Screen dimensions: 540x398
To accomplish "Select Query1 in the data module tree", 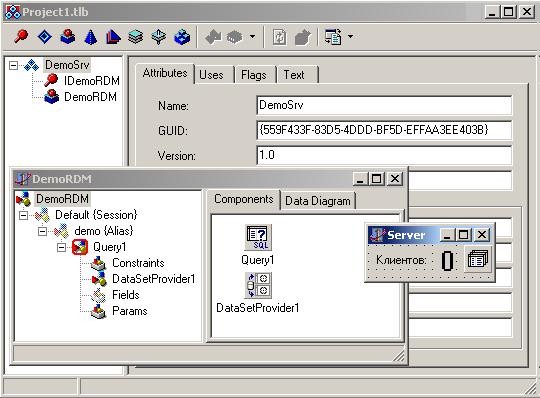I will pyautogui.click(x=110, y=247).
